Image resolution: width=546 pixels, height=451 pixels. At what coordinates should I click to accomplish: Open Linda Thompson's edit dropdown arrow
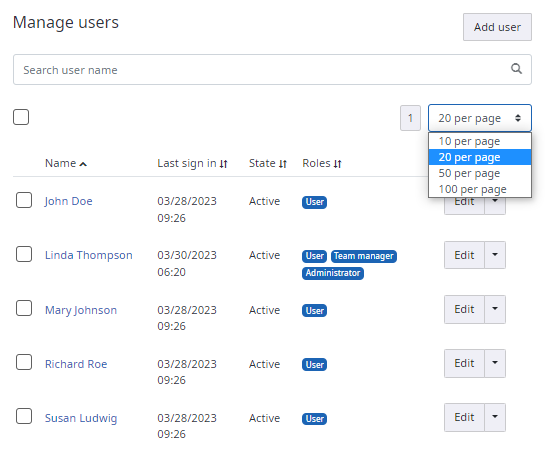pyautogui.click(x=495, y=255)
